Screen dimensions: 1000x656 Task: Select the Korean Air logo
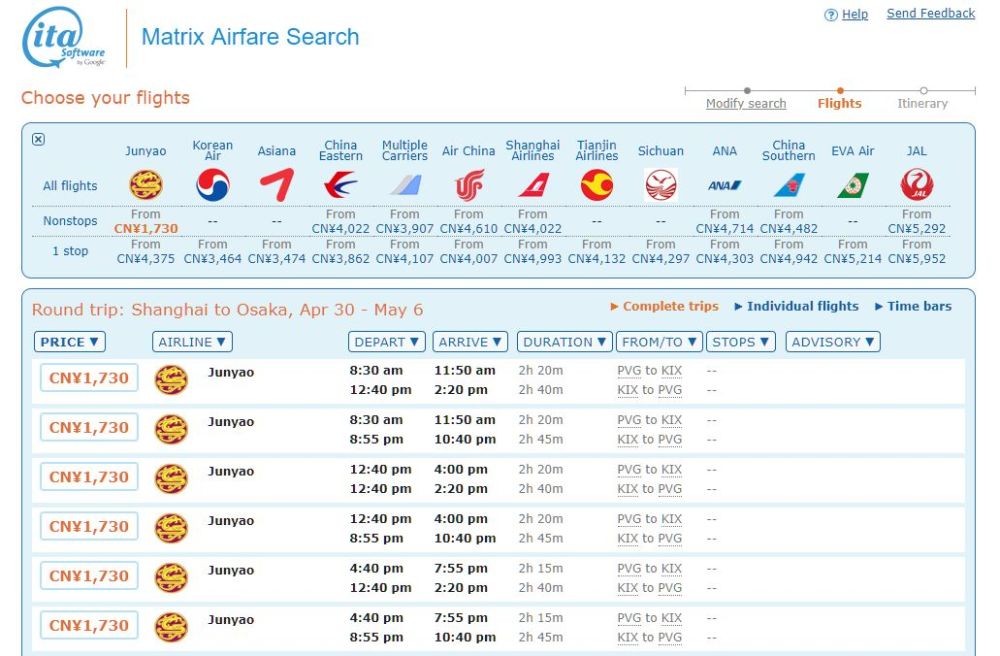point(212,186)
